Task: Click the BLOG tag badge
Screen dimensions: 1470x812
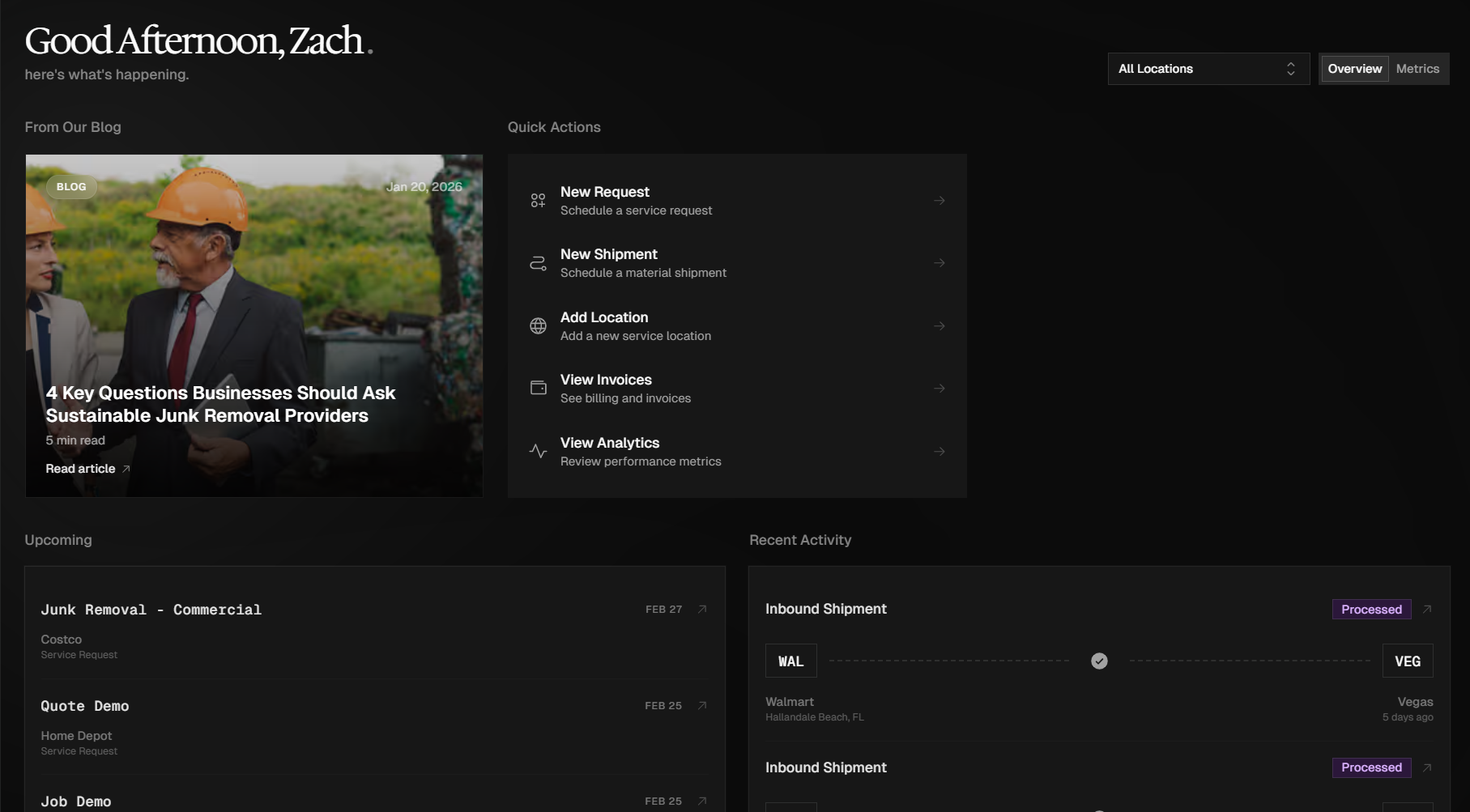Action: 71,187
